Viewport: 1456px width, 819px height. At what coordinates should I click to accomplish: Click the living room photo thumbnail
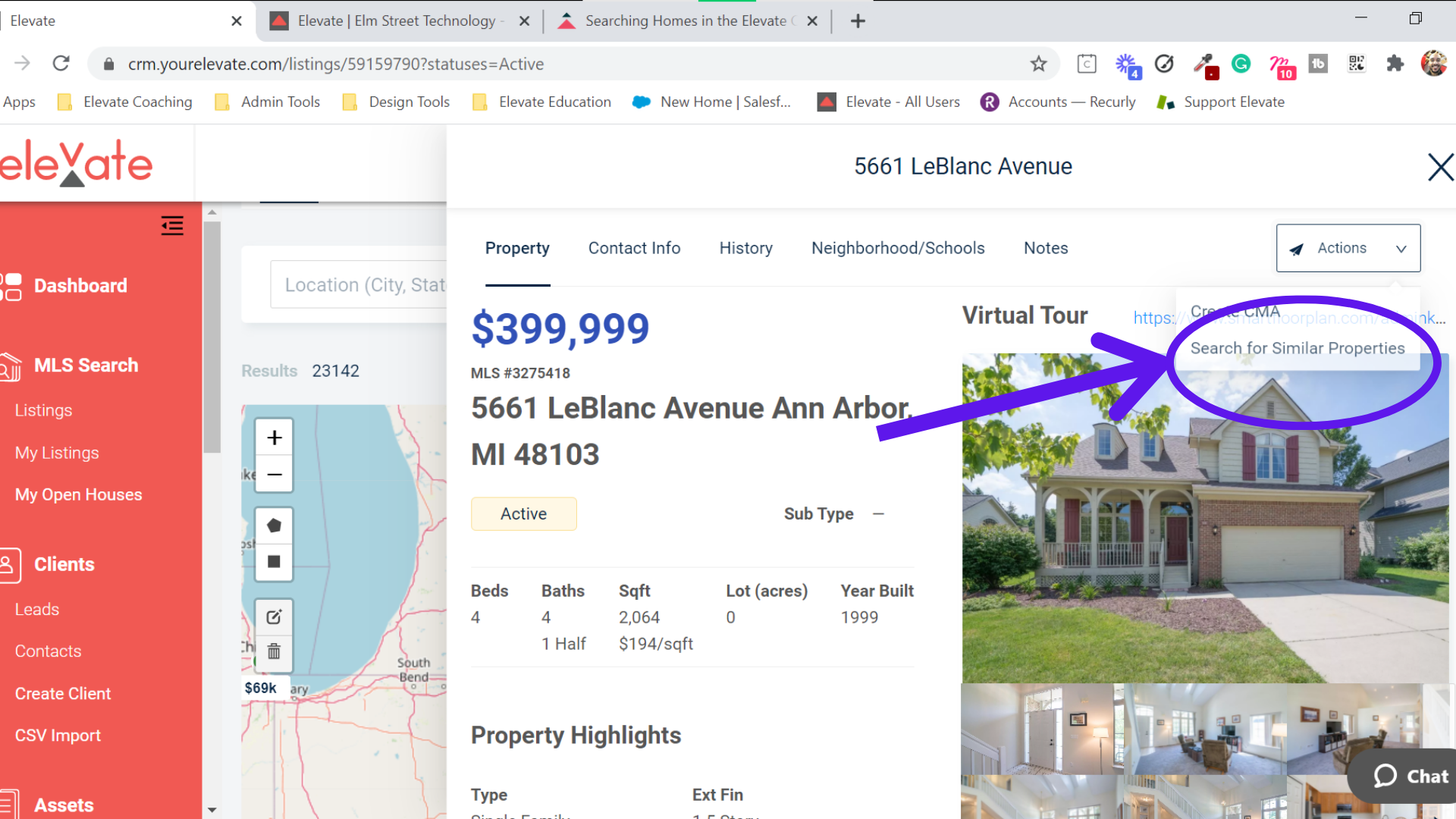[1205, 728]
